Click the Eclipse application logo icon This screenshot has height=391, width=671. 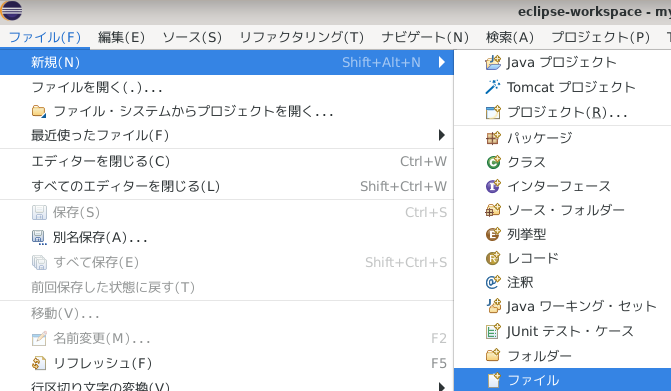tap(11, 11)
